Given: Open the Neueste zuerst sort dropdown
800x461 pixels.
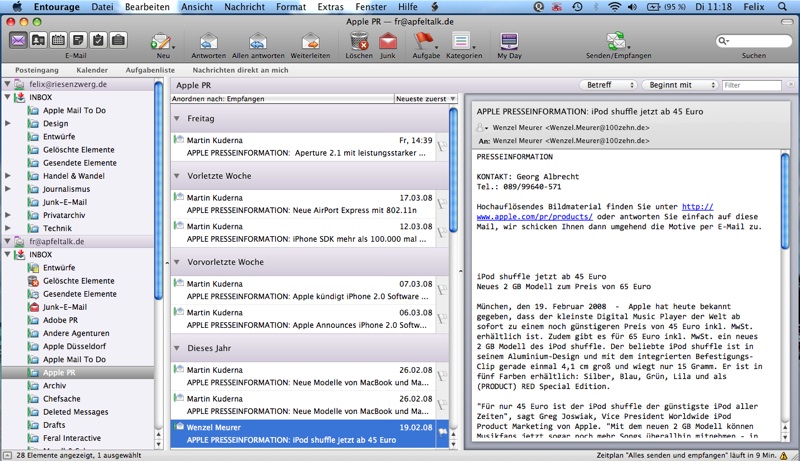Looking at the screenshot, I should (425, 99).
